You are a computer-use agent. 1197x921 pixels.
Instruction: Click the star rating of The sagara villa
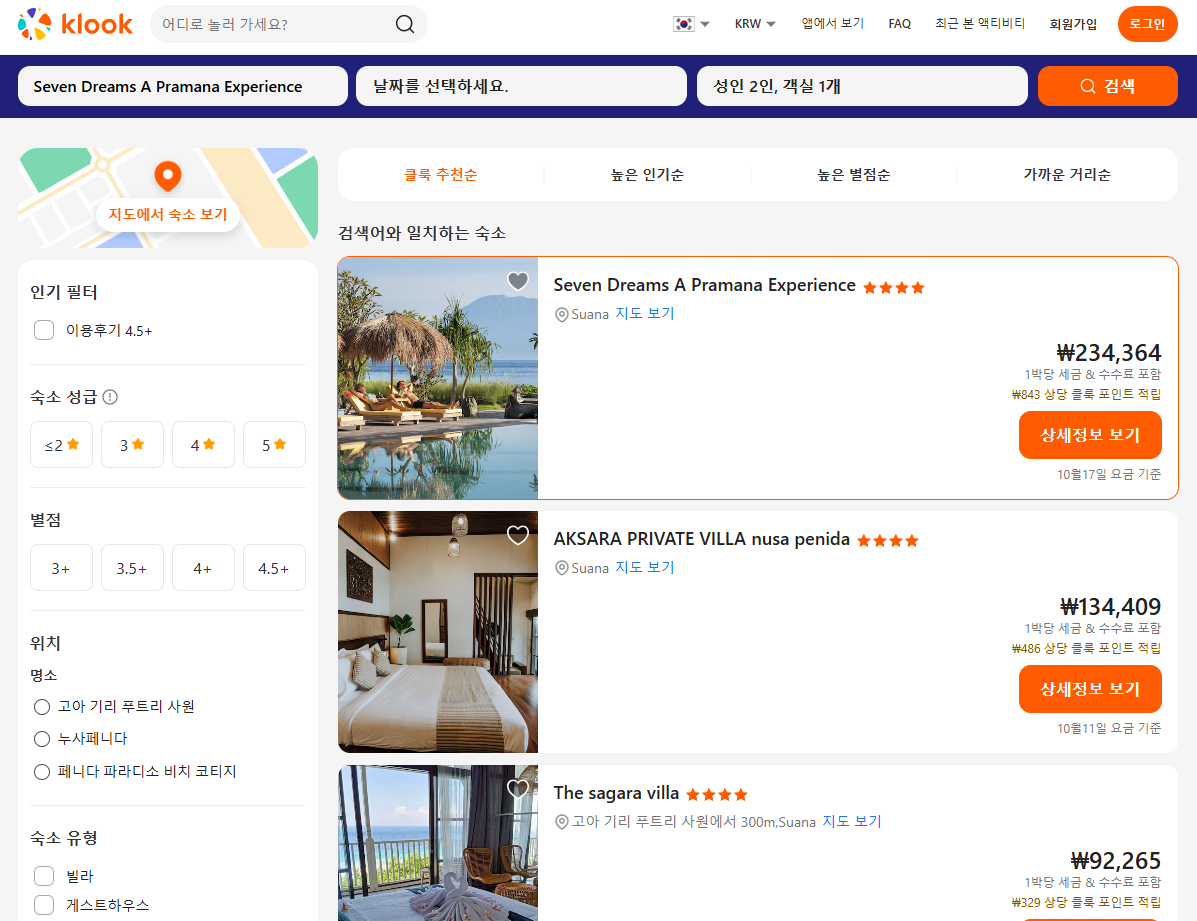pos(716,795)
